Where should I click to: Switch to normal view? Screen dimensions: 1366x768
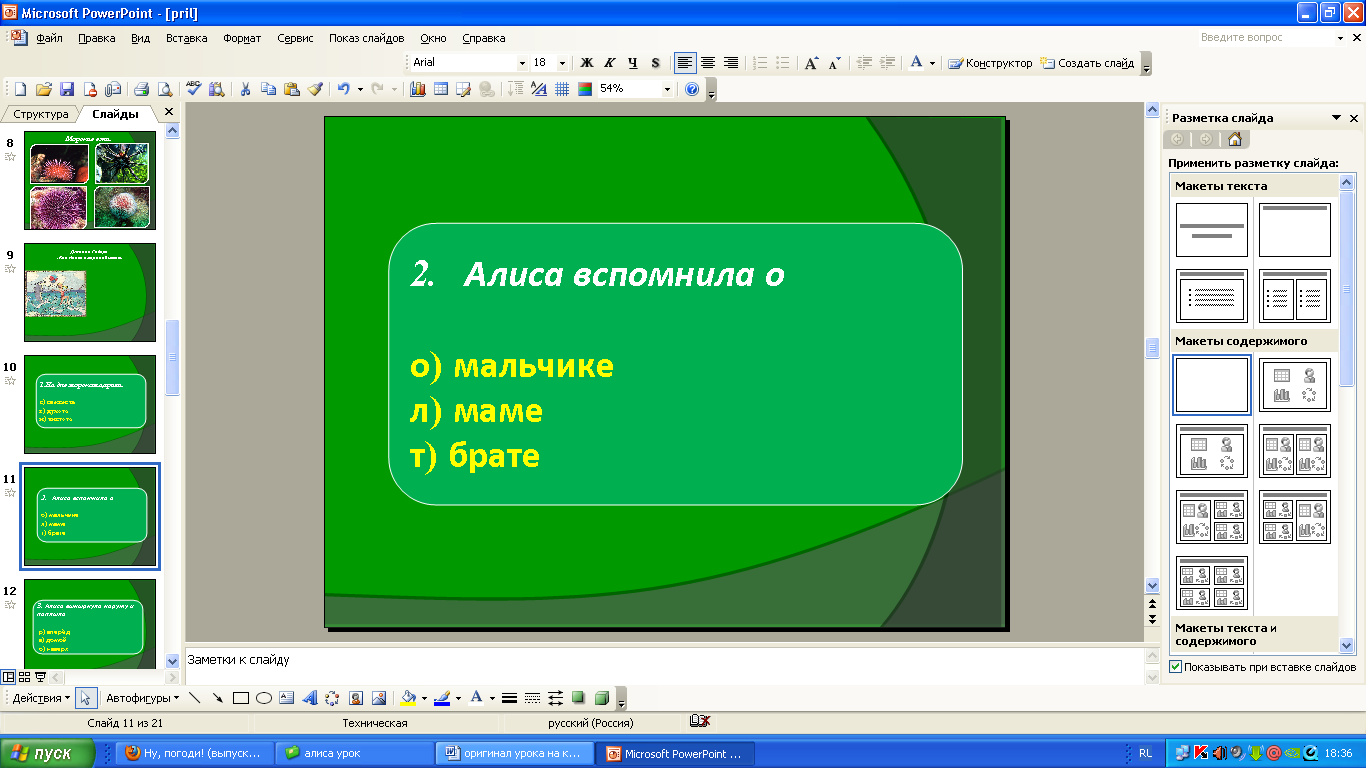[9, 677]
